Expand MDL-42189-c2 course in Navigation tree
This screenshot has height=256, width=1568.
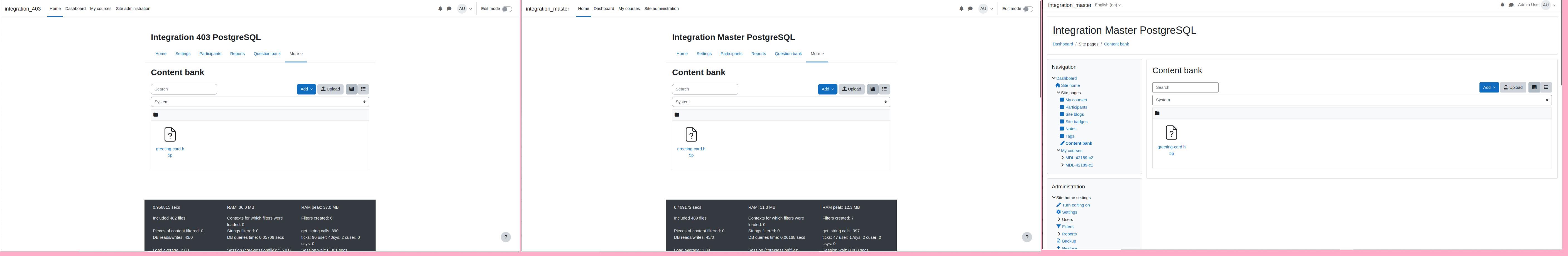(x=1063, y=158)
